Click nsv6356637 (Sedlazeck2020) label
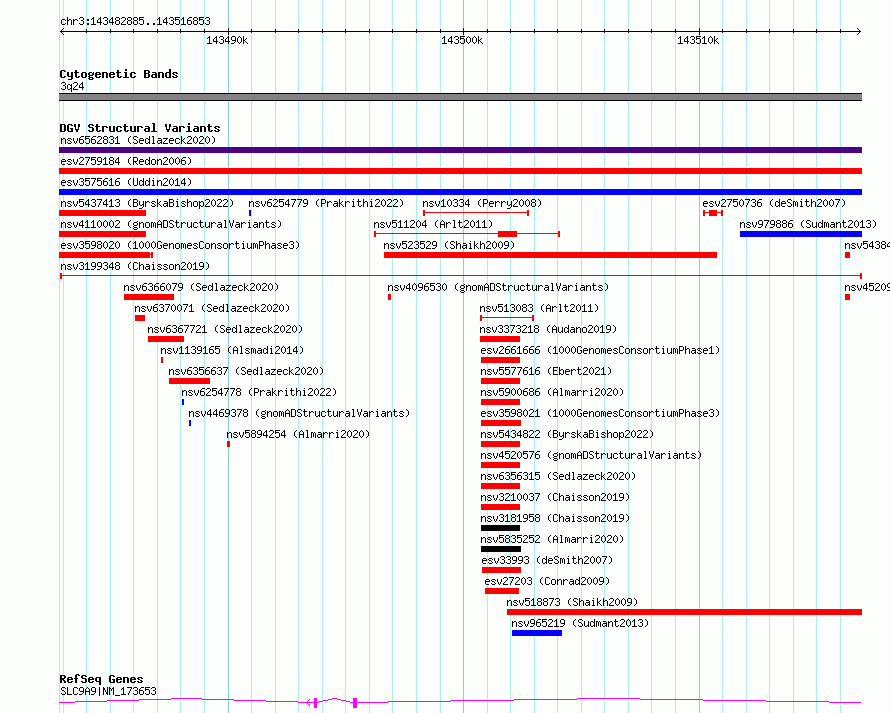The height and width of the screenshot is (713, 890). pyautogui.click(x=246, y=371)
